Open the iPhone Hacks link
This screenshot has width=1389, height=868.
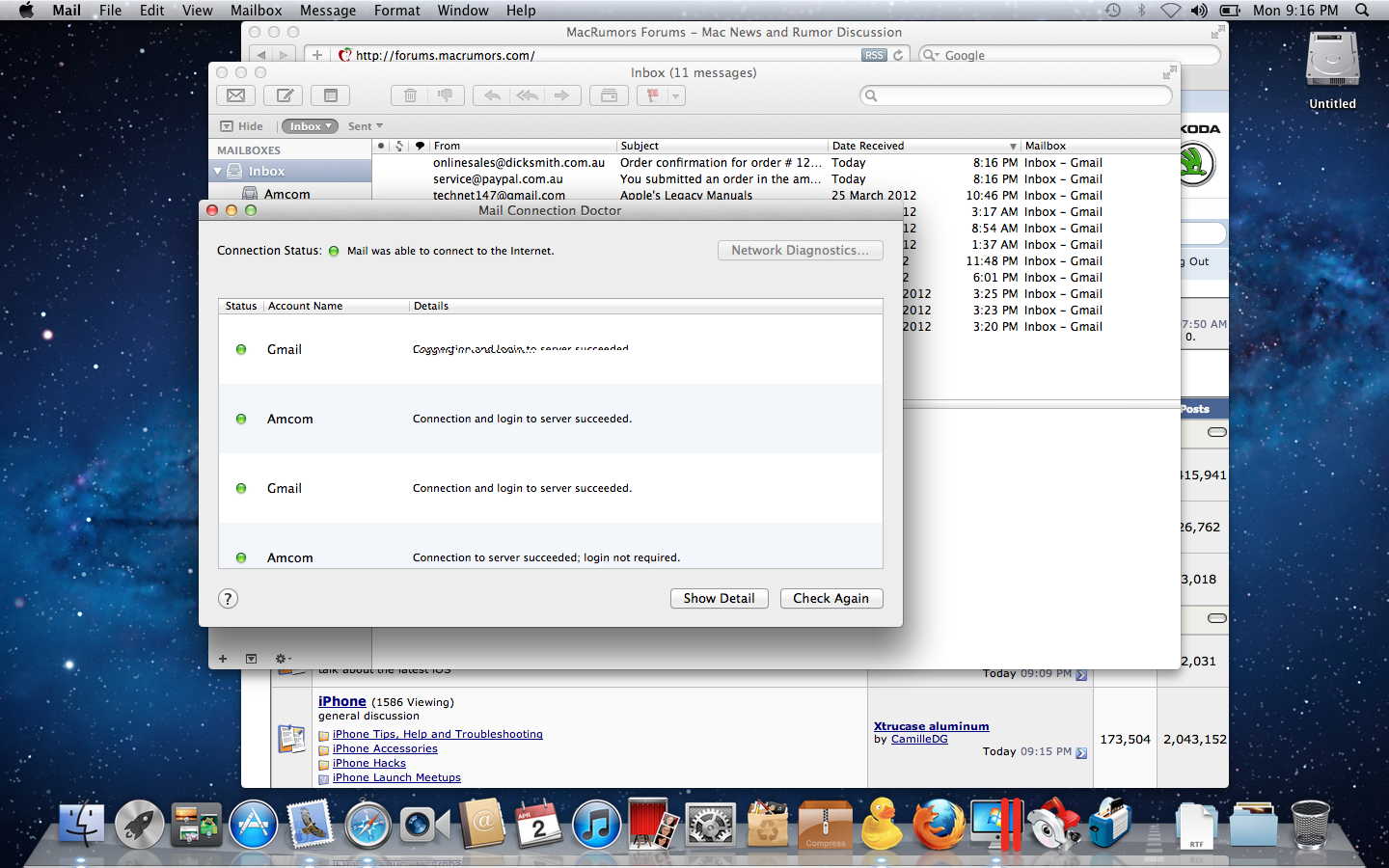[369, 763]
